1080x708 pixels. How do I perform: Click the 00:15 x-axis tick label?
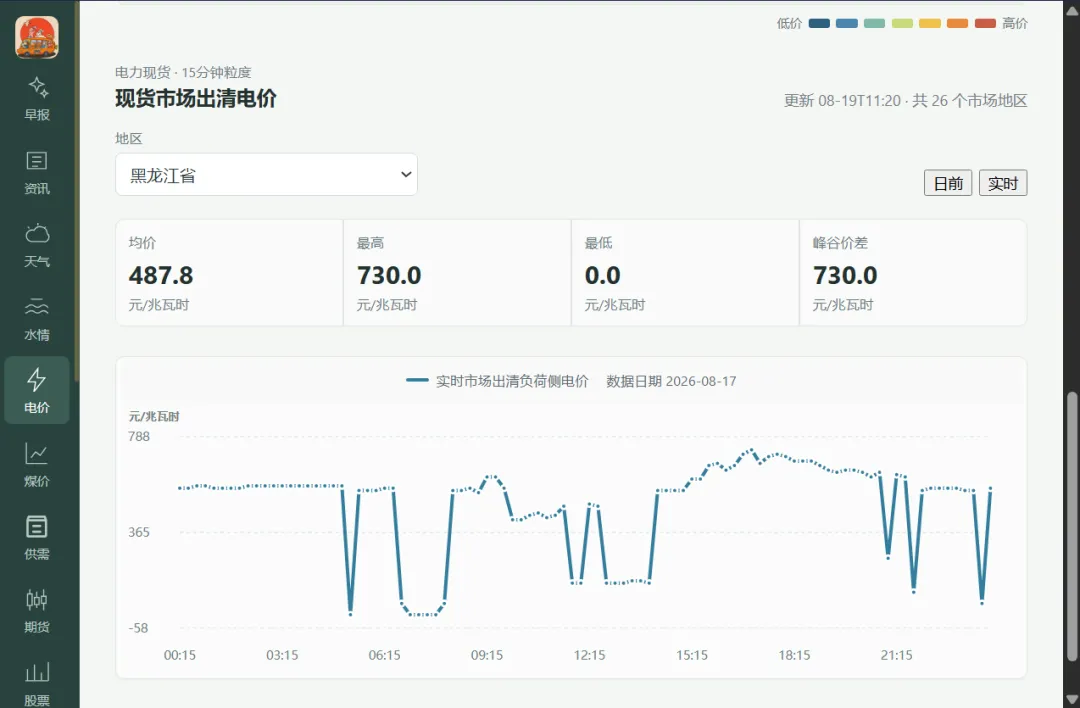[180, 655]
